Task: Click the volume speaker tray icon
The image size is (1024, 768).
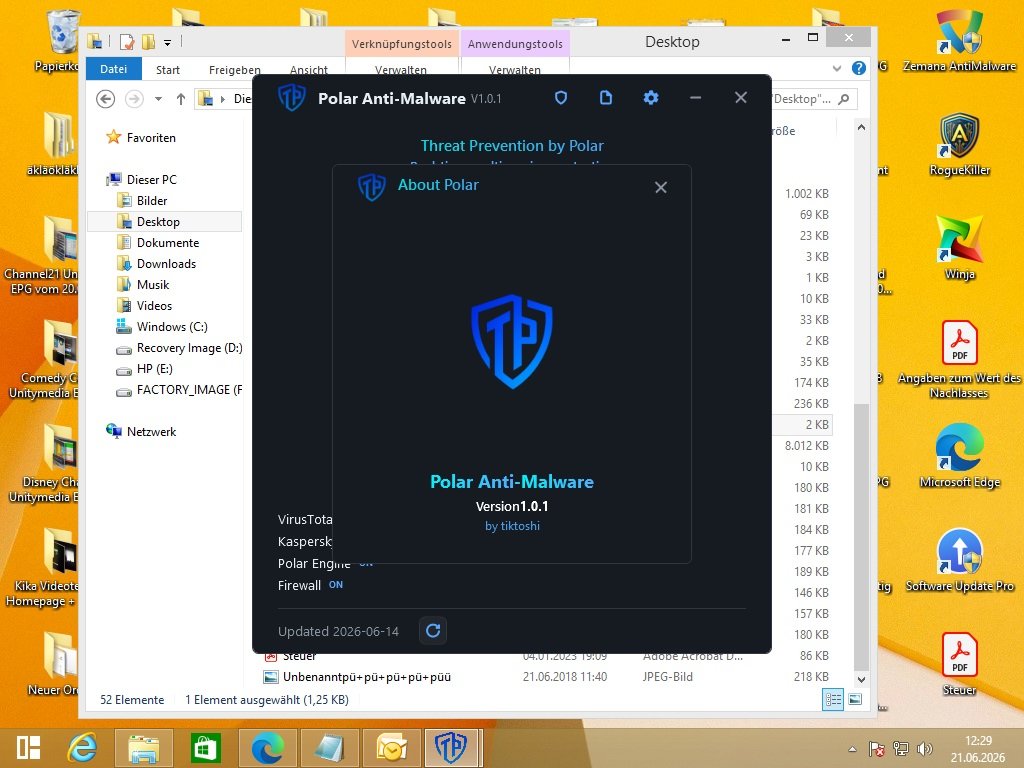Action: pos(925,749)
